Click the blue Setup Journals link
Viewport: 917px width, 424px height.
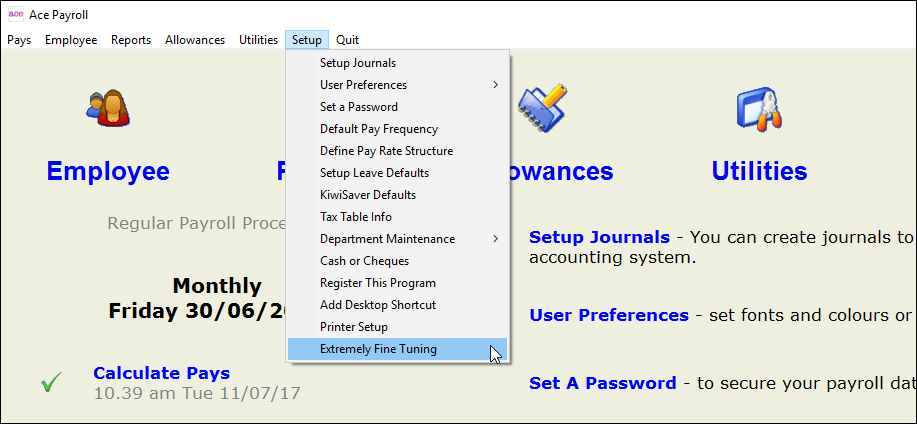(599, 238)
